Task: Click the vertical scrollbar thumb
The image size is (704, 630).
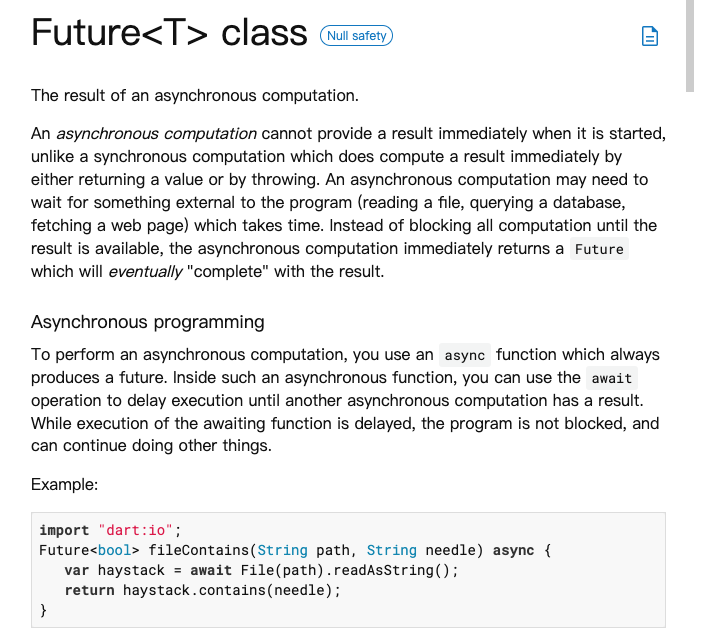Action: click(x=690, y=45)
